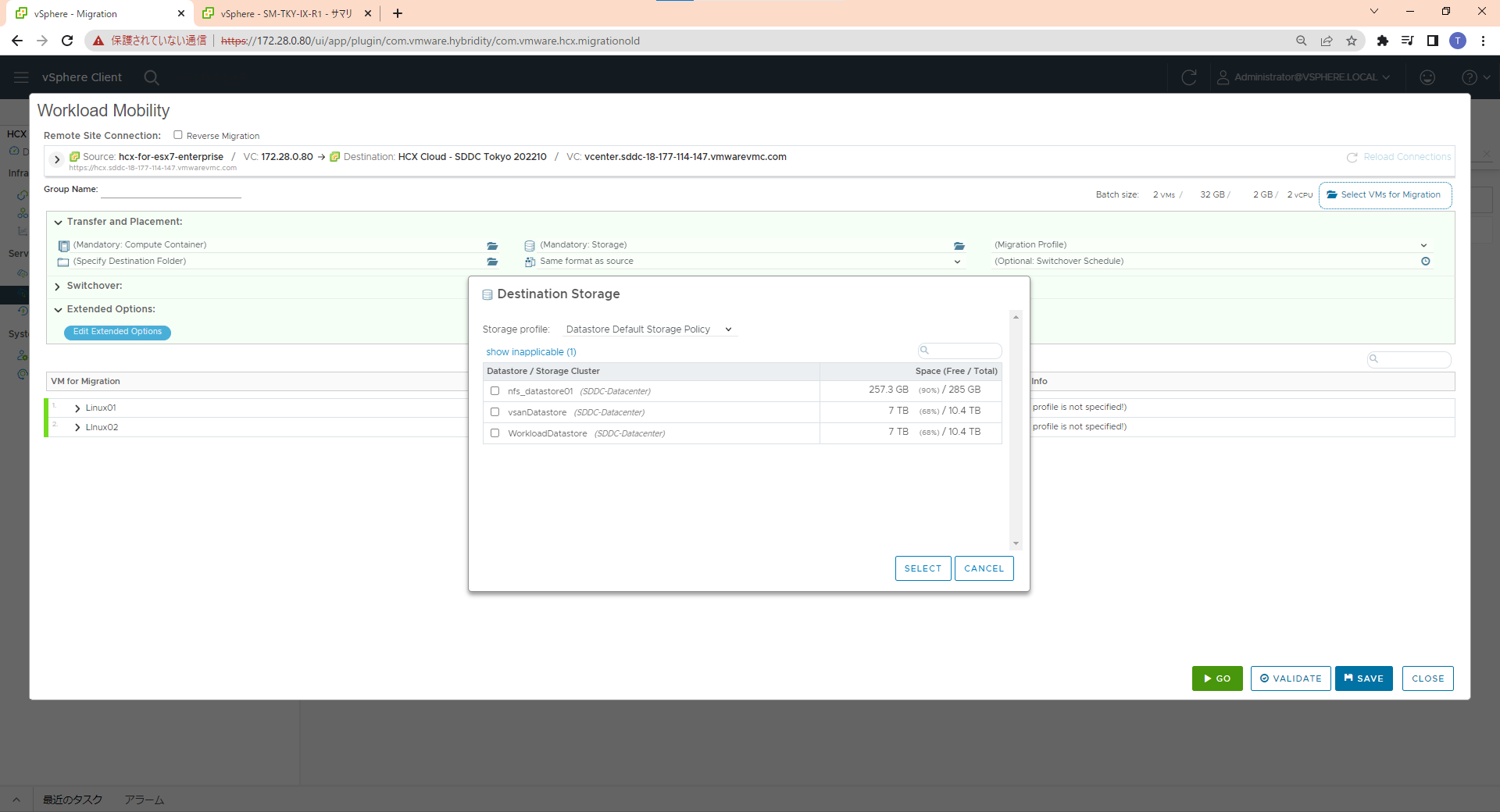Image resolution: width=1500 pixels, height=812 pixels.
Task: Collapse the Transfer and Placement section
Action: click(x=58, y=223)
